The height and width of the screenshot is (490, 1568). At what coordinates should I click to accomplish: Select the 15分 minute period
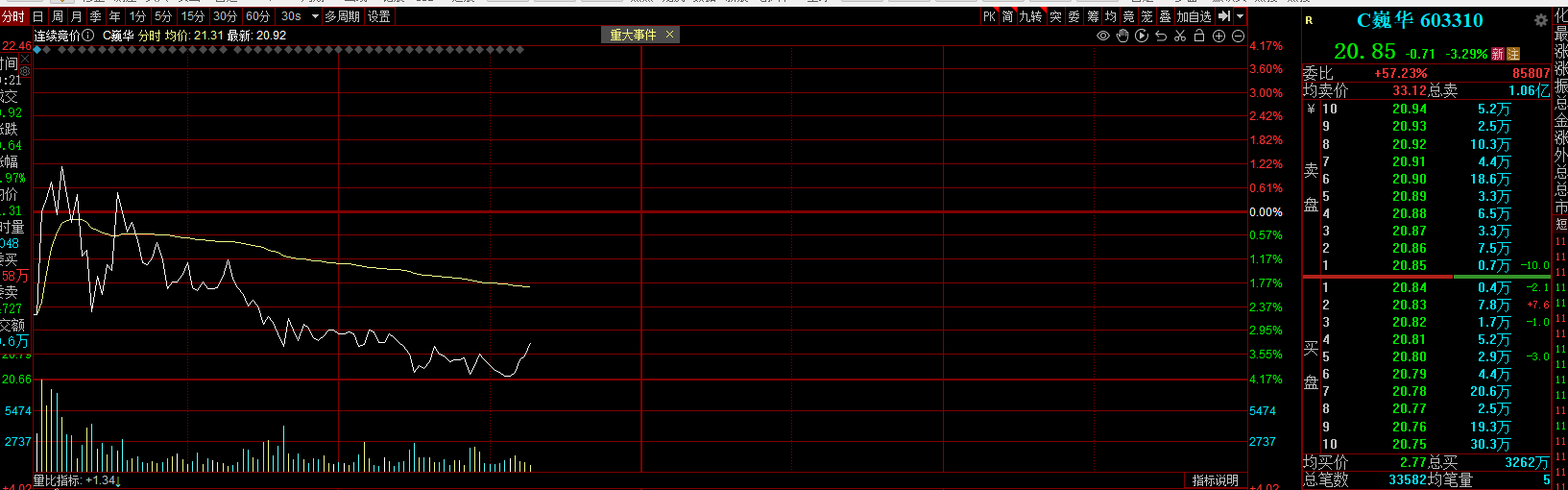coord(194,16)
